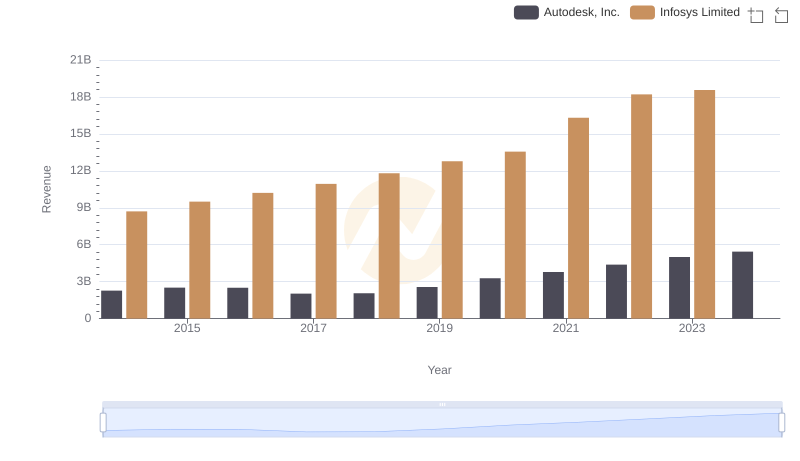Select the Infosys bar for 2019
Screen dimensions: 800x461
pyautogui.click(x=452, y=240)
